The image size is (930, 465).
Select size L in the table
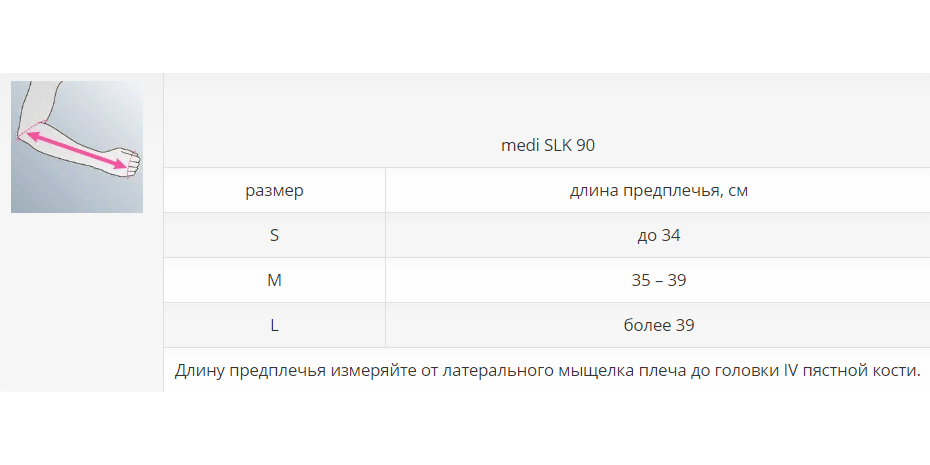tap(274, 325)
